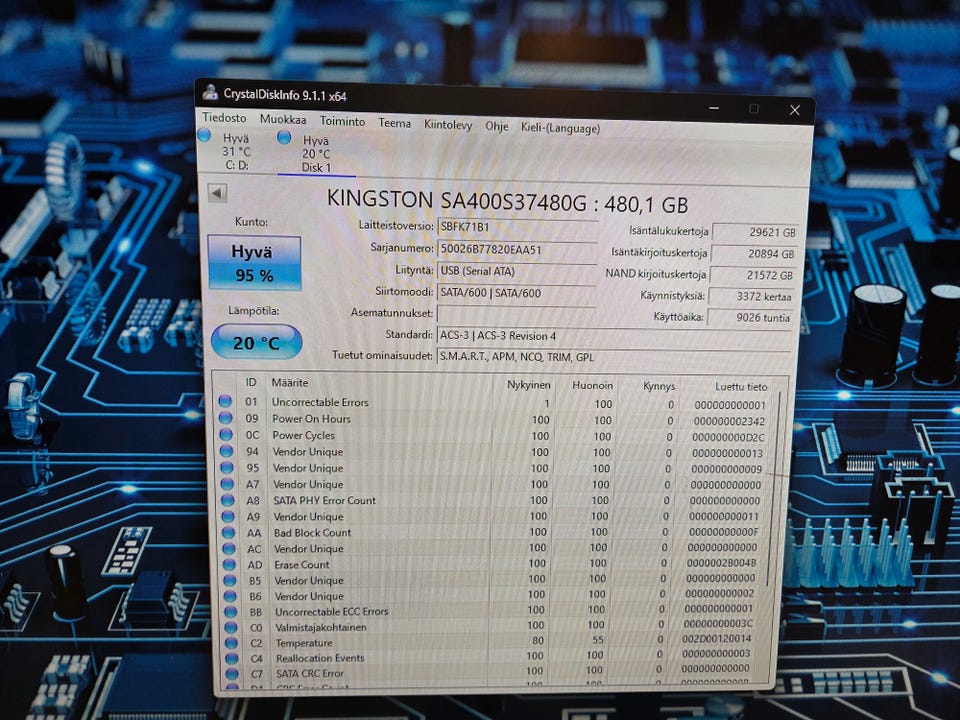The height and width of the screenshot is (720, 960).
Task: Click status icon for Uncorrectable ECC Errors
Action: click(231, 611)
